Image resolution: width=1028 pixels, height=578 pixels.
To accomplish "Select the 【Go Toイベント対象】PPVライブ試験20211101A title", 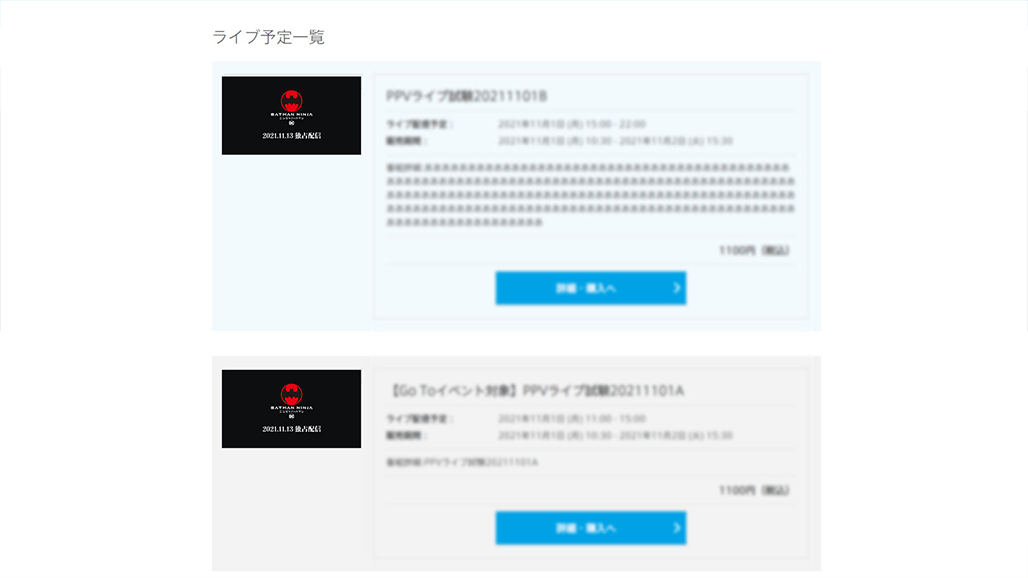I will point(535,390).
